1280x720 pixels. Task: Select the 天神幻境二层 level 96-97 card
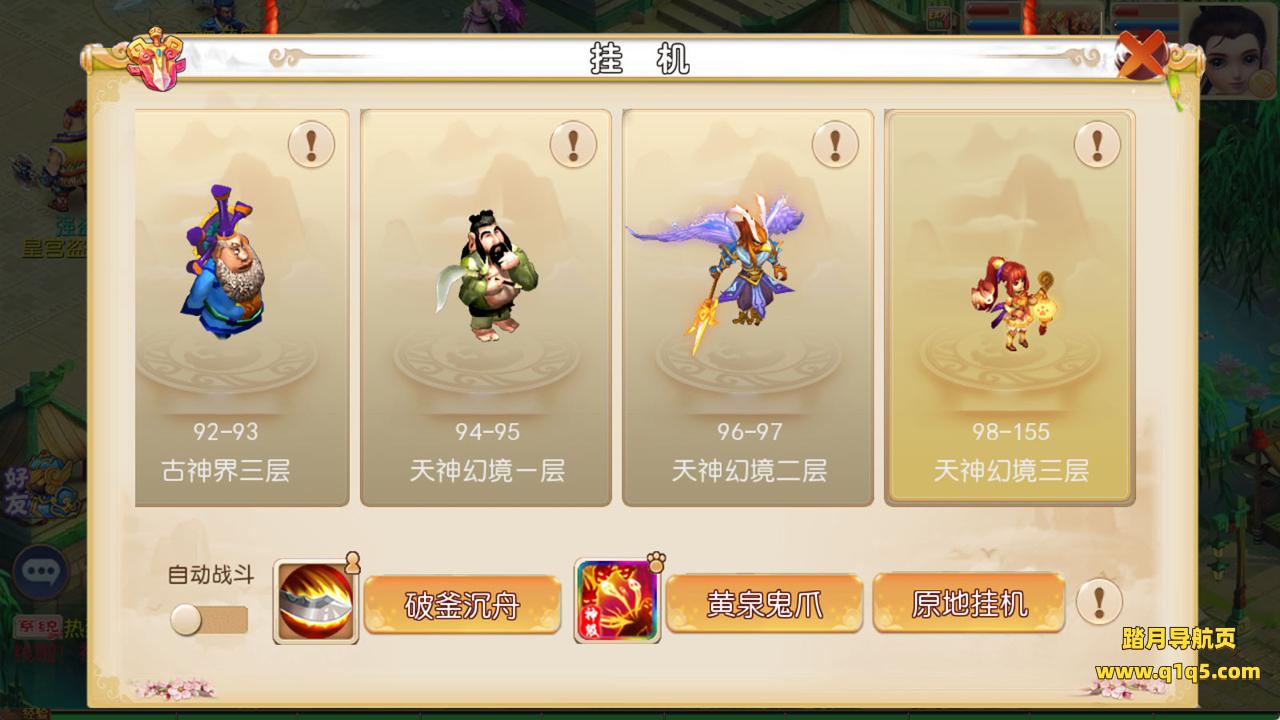pyautogui.click(x=748, y=308)
